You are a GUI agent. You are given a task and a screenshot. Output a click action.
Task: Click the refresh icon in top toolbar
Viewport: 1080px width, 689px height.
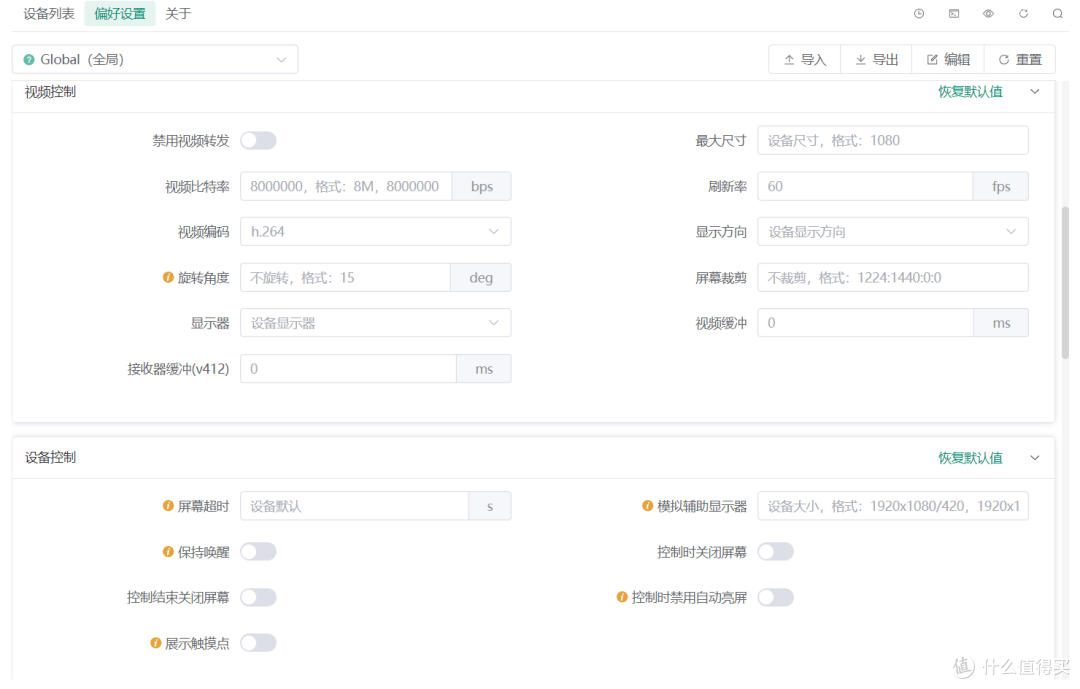coord(1023,14)
